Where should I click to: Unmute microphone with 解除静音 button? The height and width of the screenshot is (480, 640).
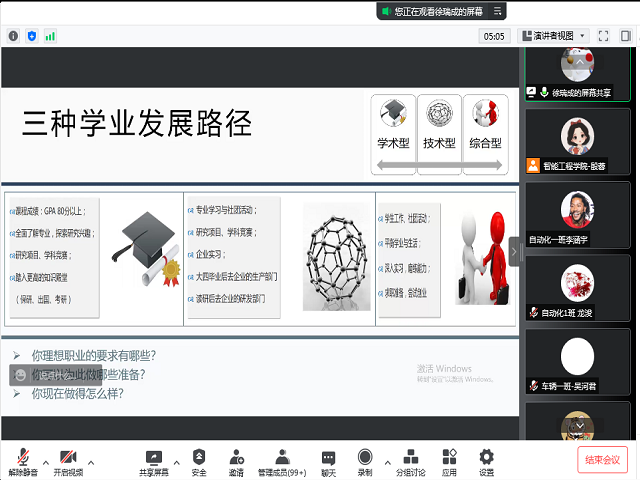pos(22,460)
